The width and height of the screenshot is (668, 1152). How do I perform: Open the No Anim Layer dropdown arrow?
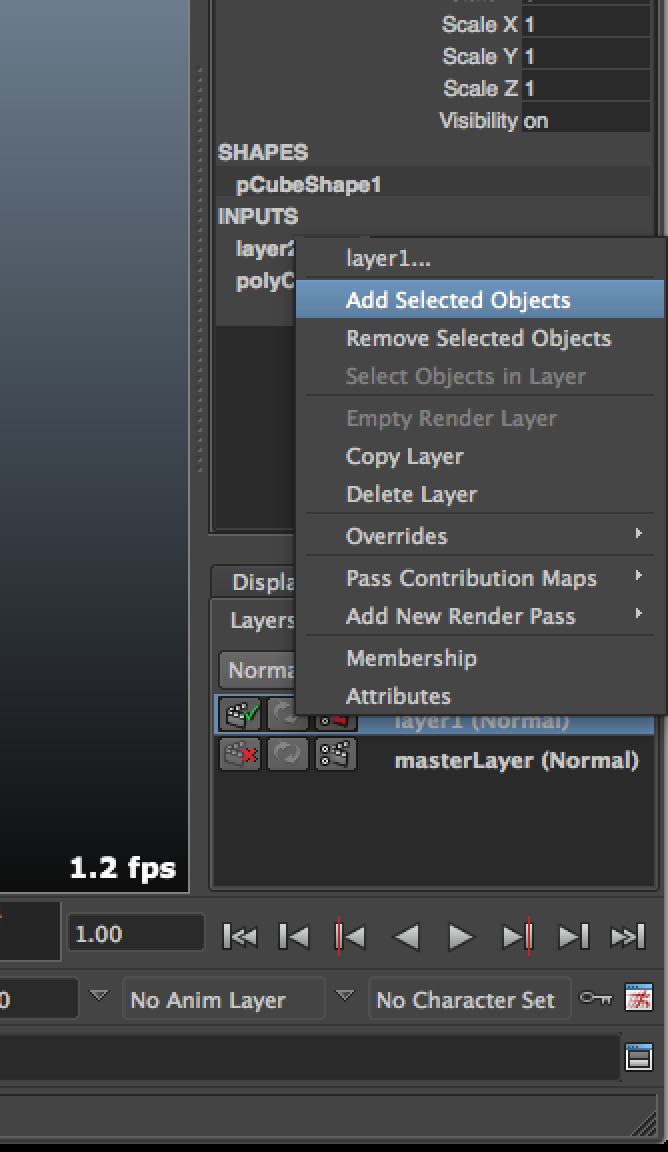(98, 996)
